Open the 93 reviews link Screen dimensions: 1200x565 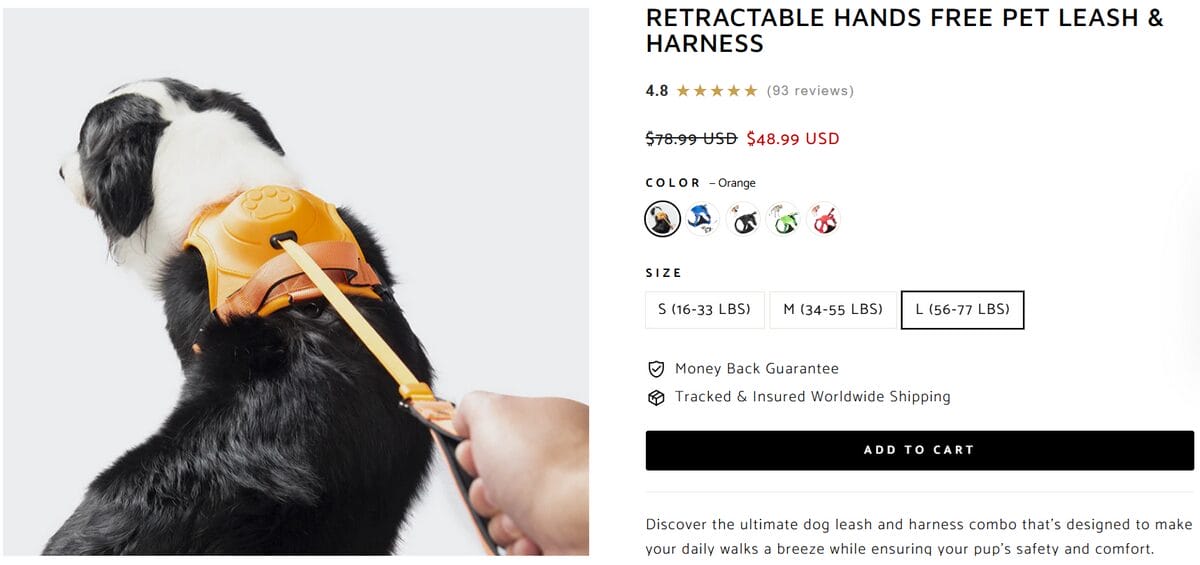[x=810, y=91]
